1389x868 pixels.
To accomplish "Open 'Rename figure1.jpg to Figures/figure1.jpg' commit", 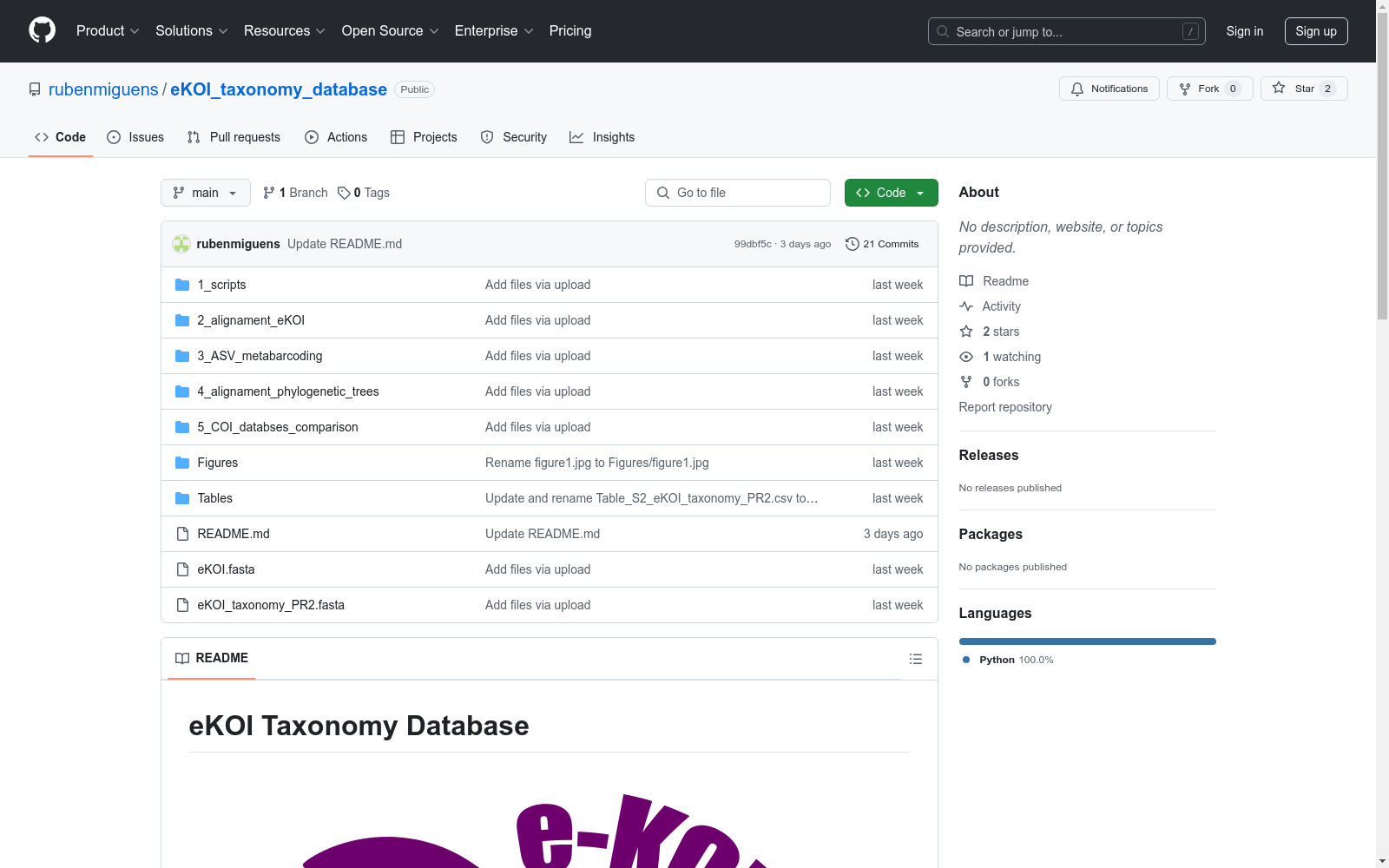I will coord(597,463).
